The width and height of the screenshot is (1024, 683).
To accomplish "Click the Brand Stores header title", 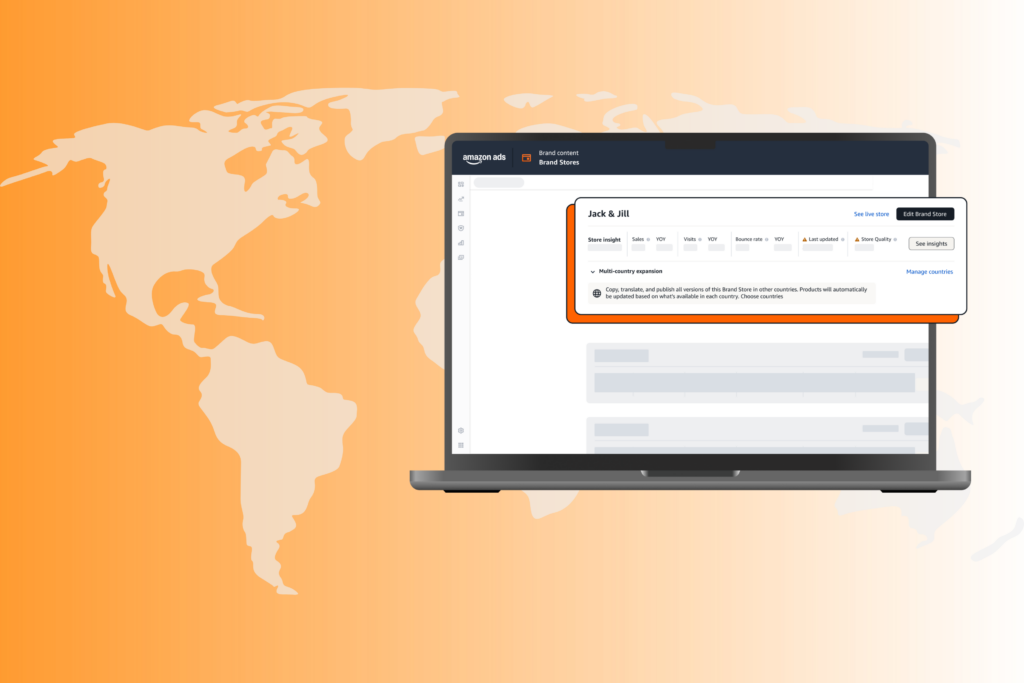I will 559,162.
